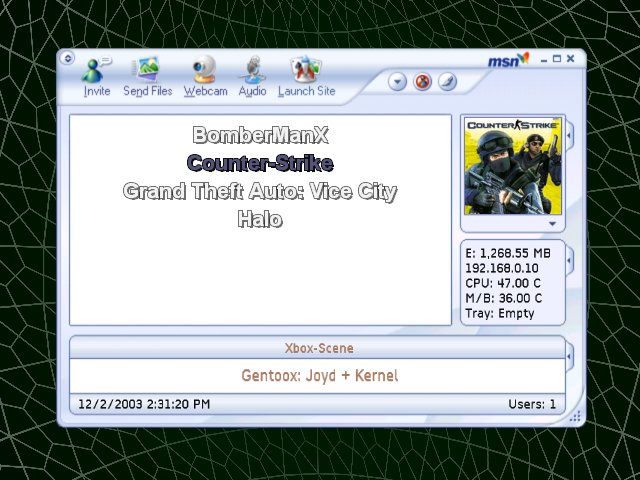
Task: Click the CPU: 47.00 C reading
Action: 503,283
